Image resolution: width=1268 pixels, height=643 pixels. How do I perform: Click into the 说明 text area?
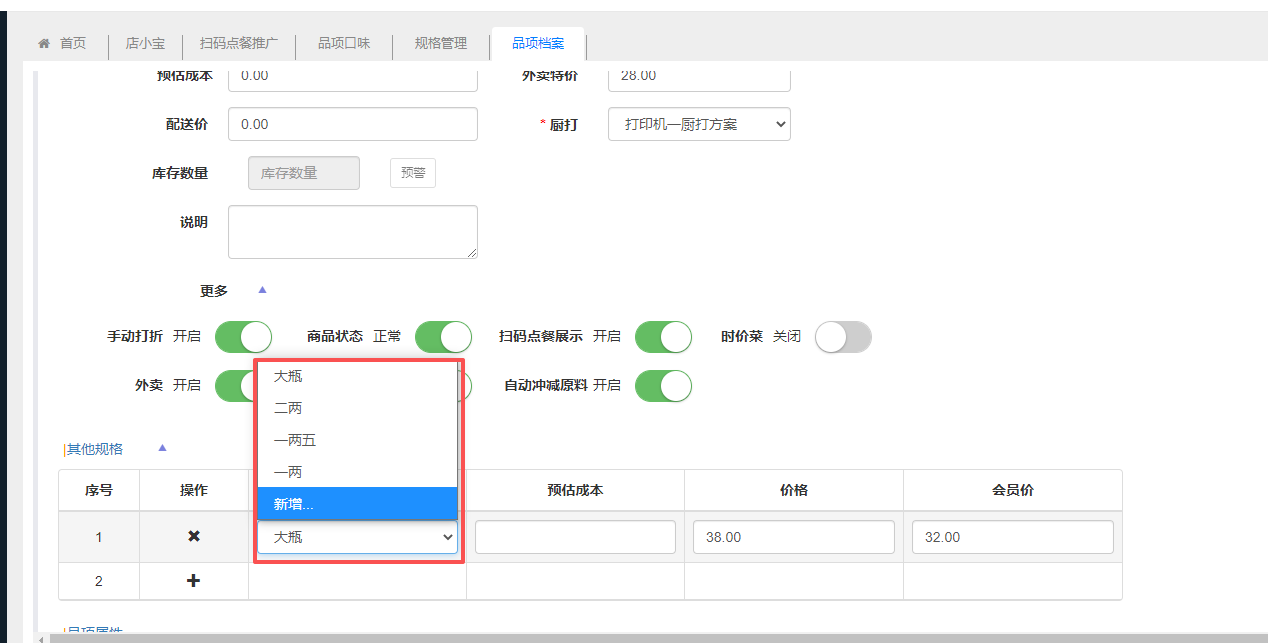[352, 232]
